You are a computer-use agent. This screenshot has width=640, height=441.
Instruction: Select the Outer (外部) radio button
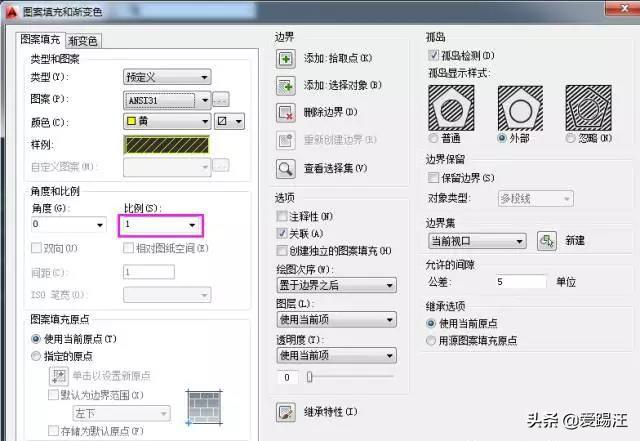(502, 138)
